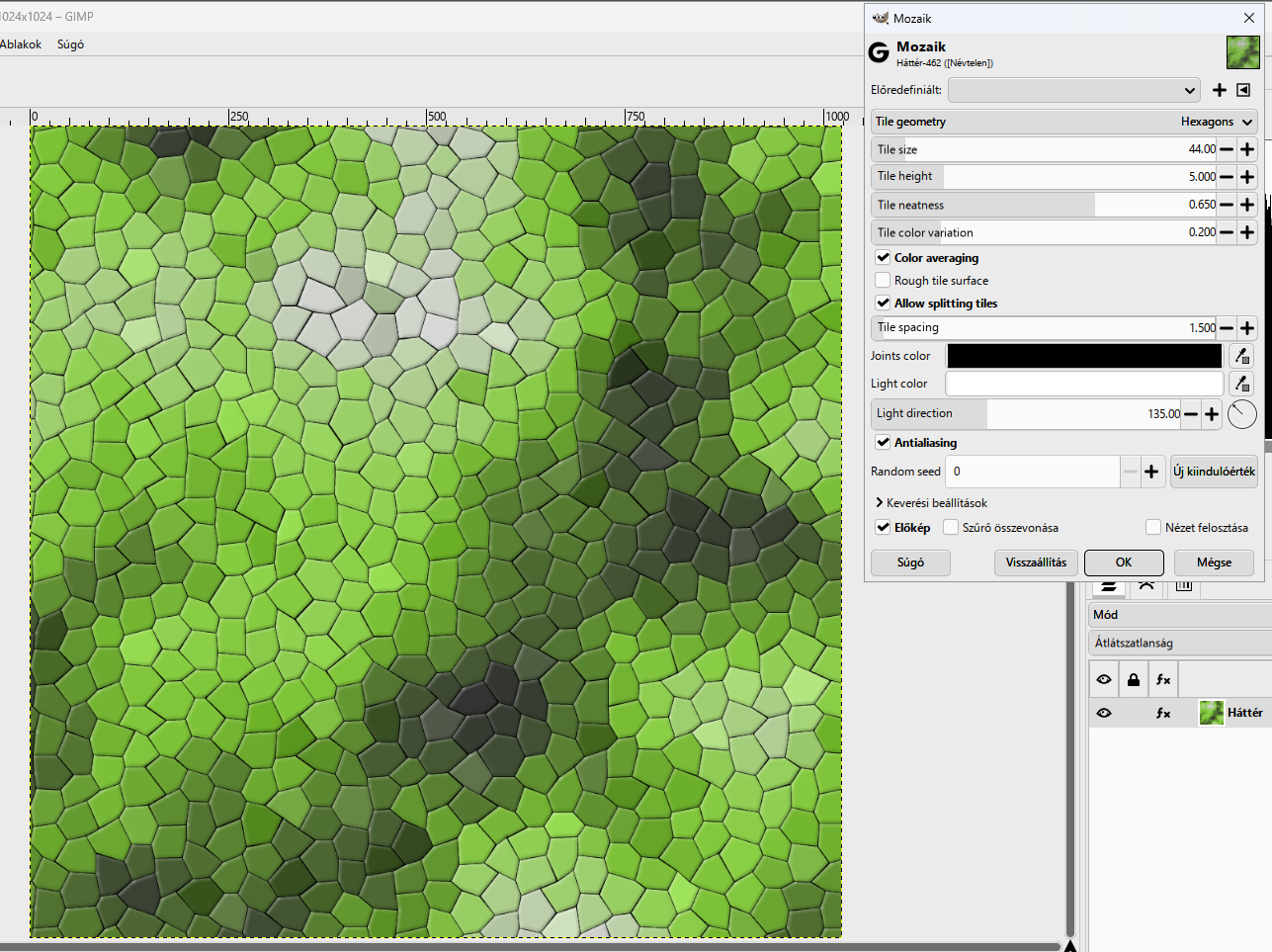Increase Light direction with plus button
Screen dimensions: 1272x952
pyautogui.click(x=1212, y=414)
